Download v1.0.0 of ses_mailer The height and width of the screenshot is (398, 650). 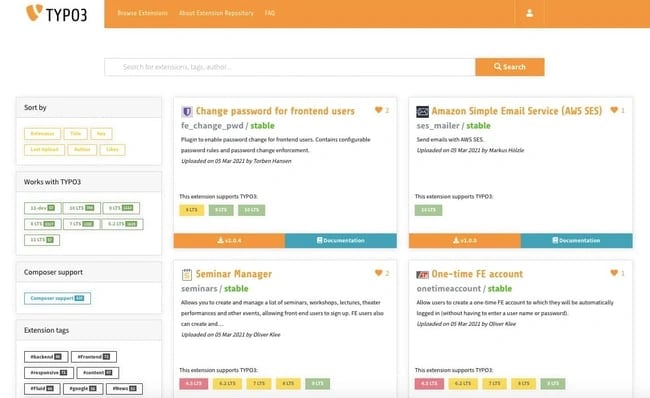(x=465, y=240)
